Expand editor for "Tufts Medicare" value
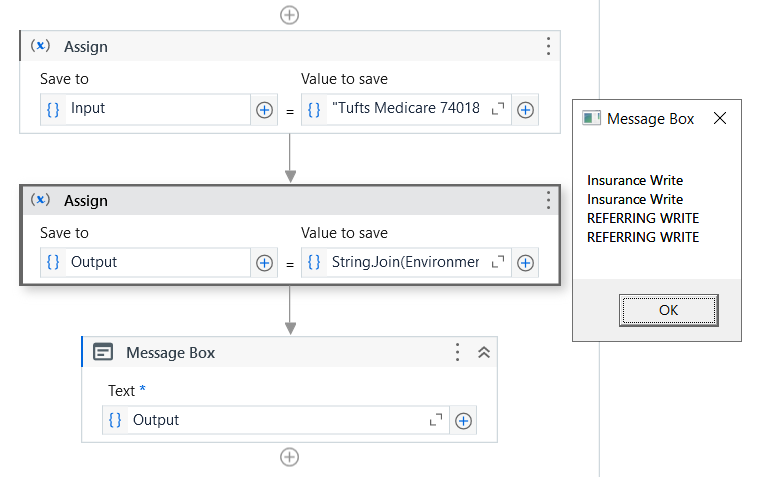771x477 pixels. click(x=498, y=109)
